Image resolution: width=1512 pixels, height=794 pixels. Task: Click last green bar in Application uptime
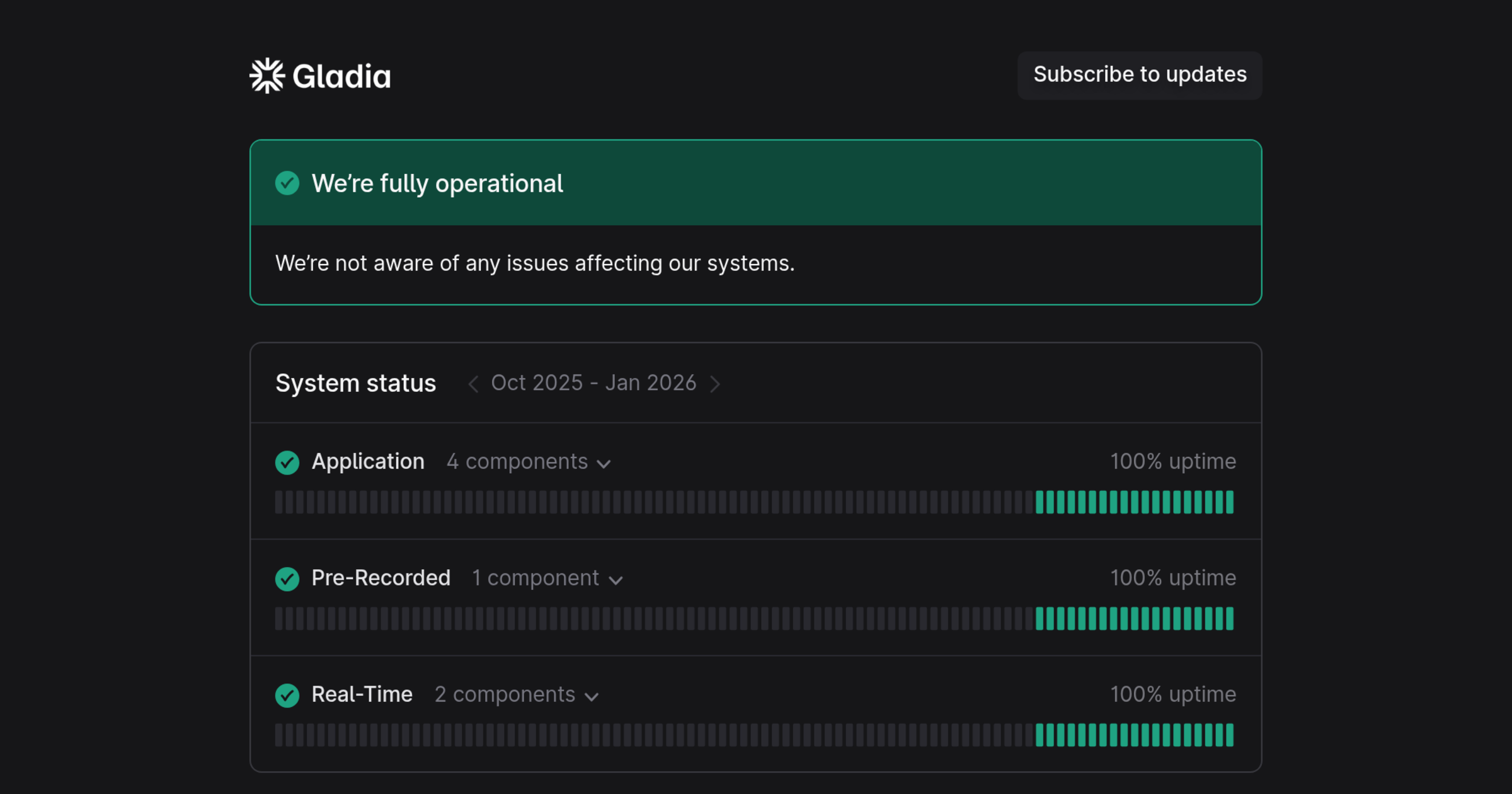pos(1229,502)
